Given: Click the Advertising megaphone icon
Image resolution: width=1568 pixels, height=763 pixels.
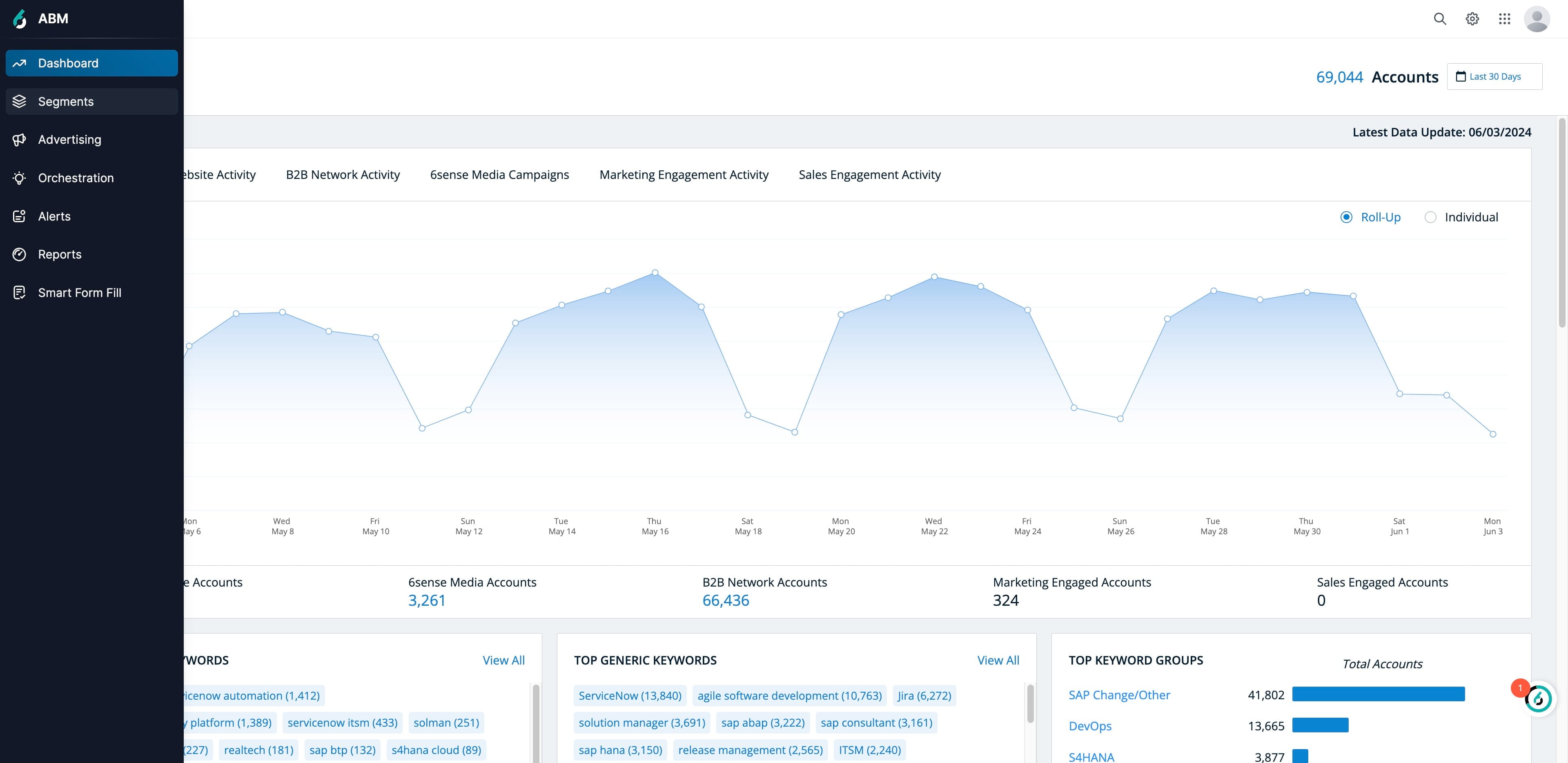Looking at the screenshot, I should click(x=20, y=139).
